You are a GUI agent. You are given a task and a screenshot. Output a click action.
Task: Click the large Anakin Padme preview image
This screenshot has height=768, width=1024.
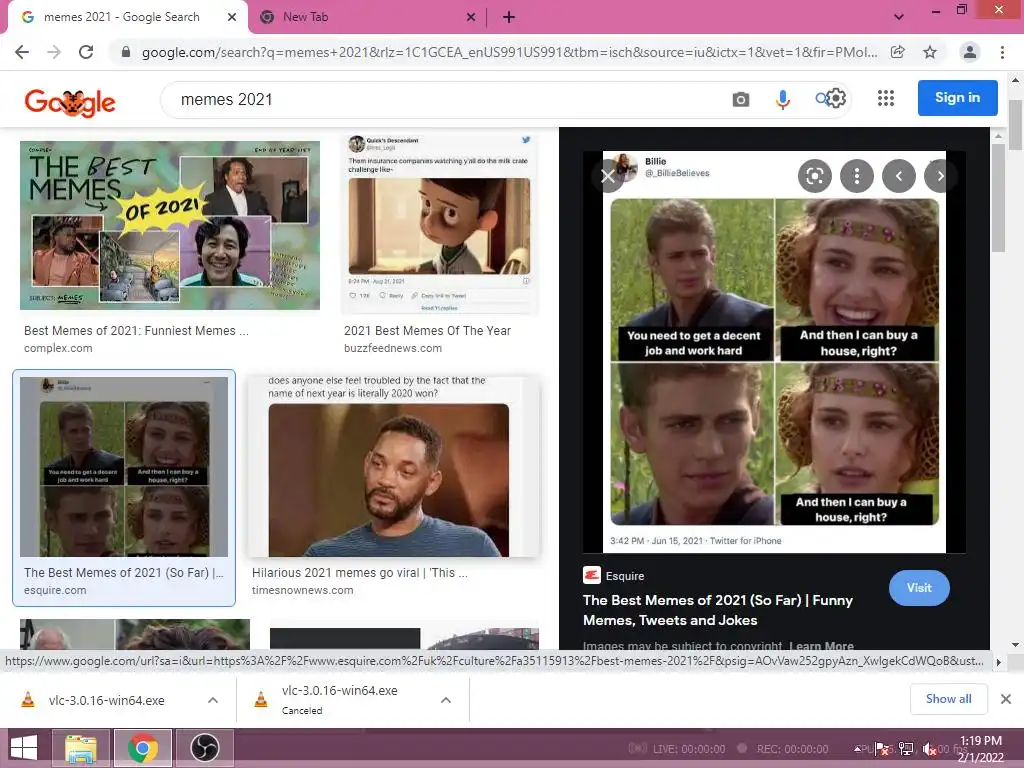[x=774, y=351]
